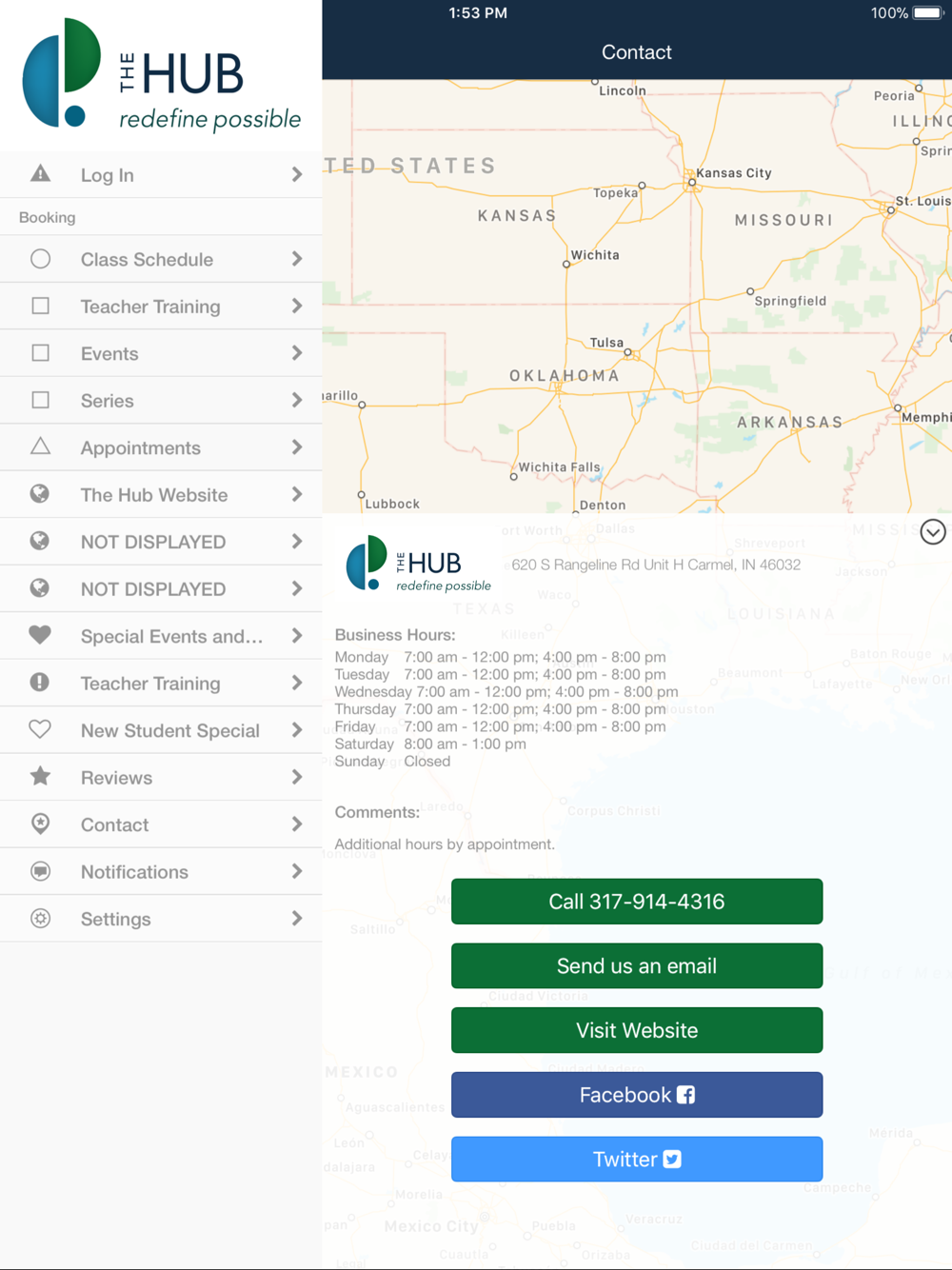
Task: Select Series from the sidebar
Action: point(161,400)
